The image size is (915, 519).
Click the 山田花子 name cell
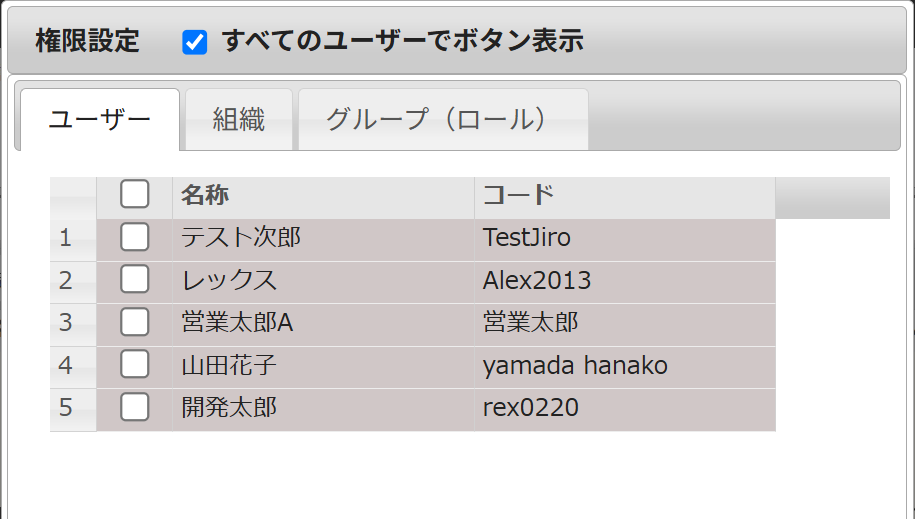tap(323, 368)
